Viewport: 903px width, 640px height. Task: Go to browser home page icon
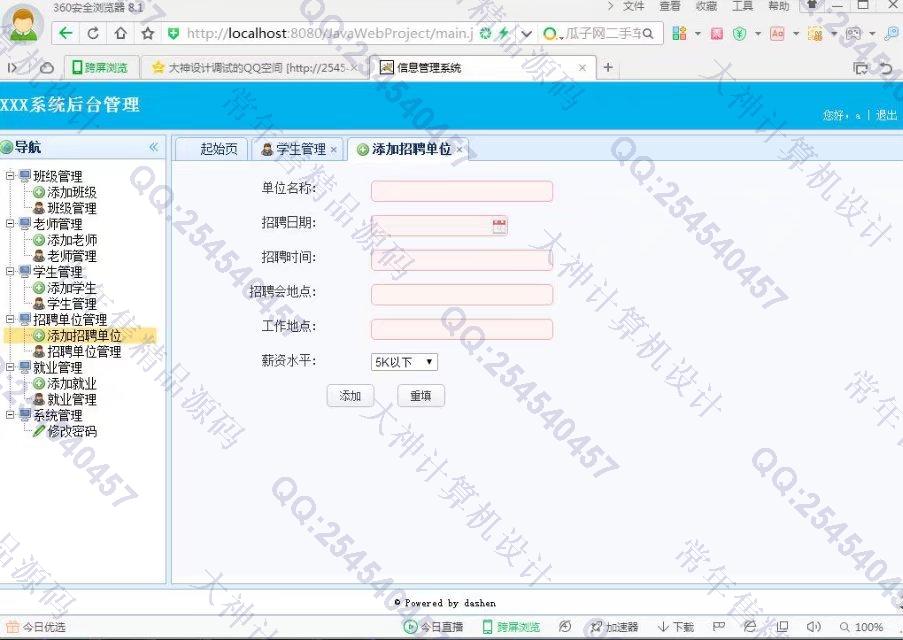coord(120,33)
